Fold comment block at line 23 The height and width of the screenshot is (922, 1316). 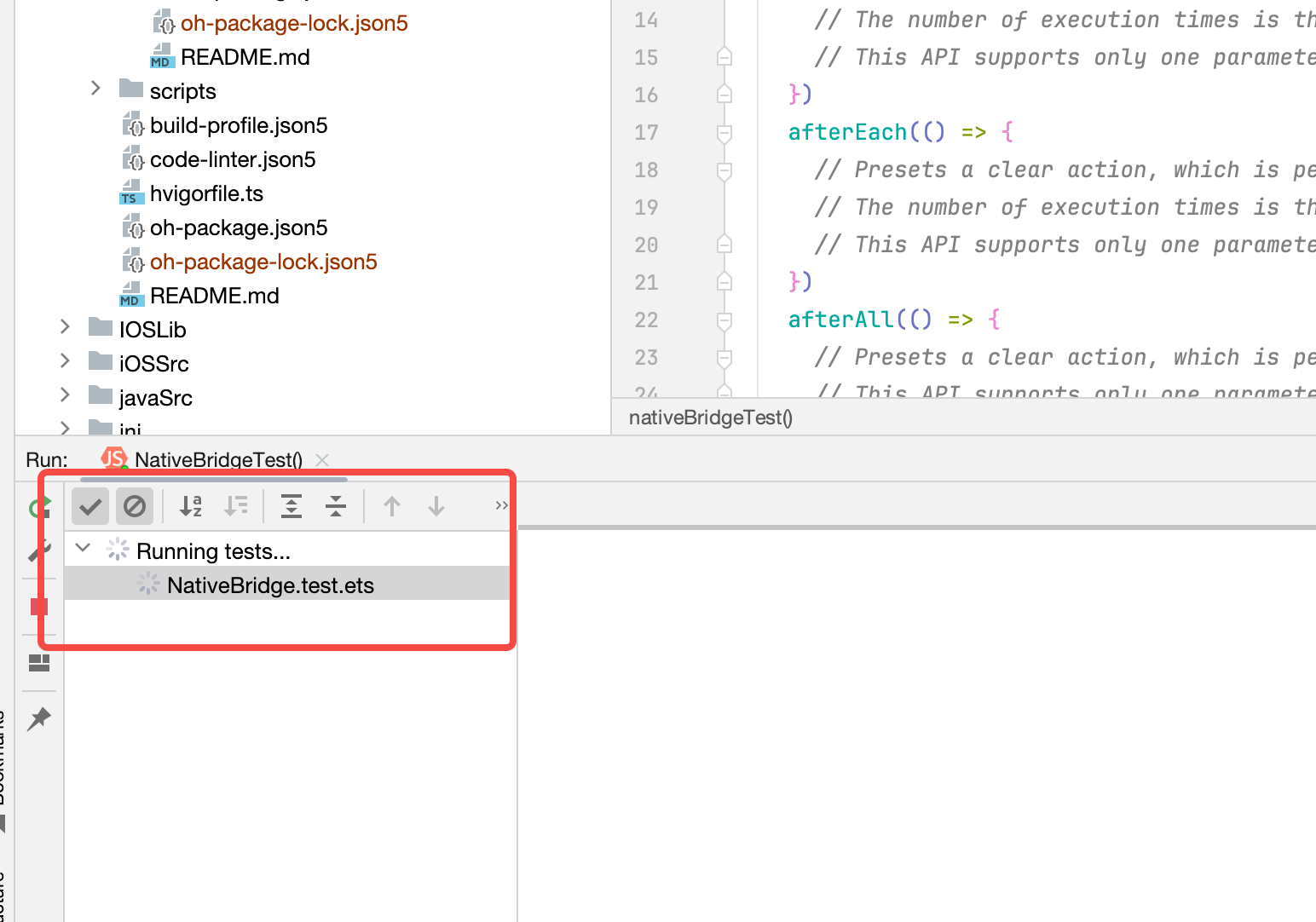(724, 357)
